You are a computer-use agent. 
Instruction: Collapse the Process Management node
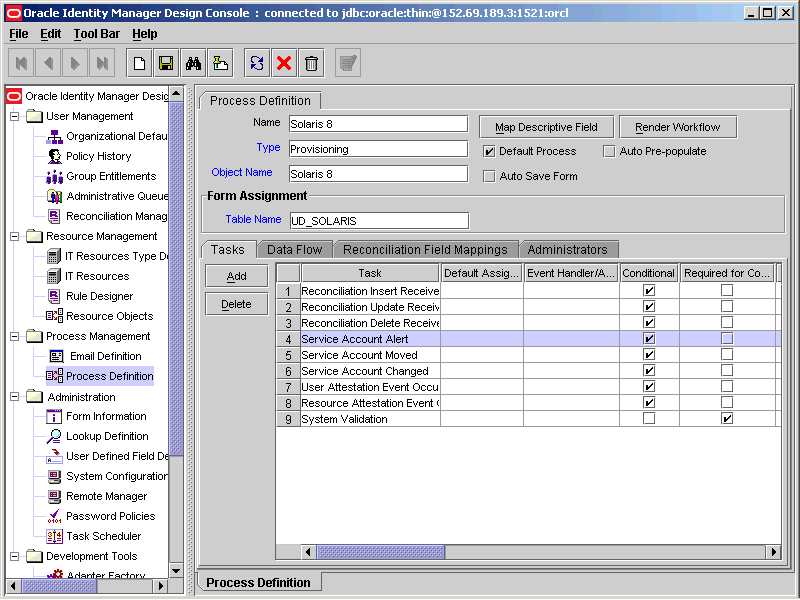(x=14, y=336)
